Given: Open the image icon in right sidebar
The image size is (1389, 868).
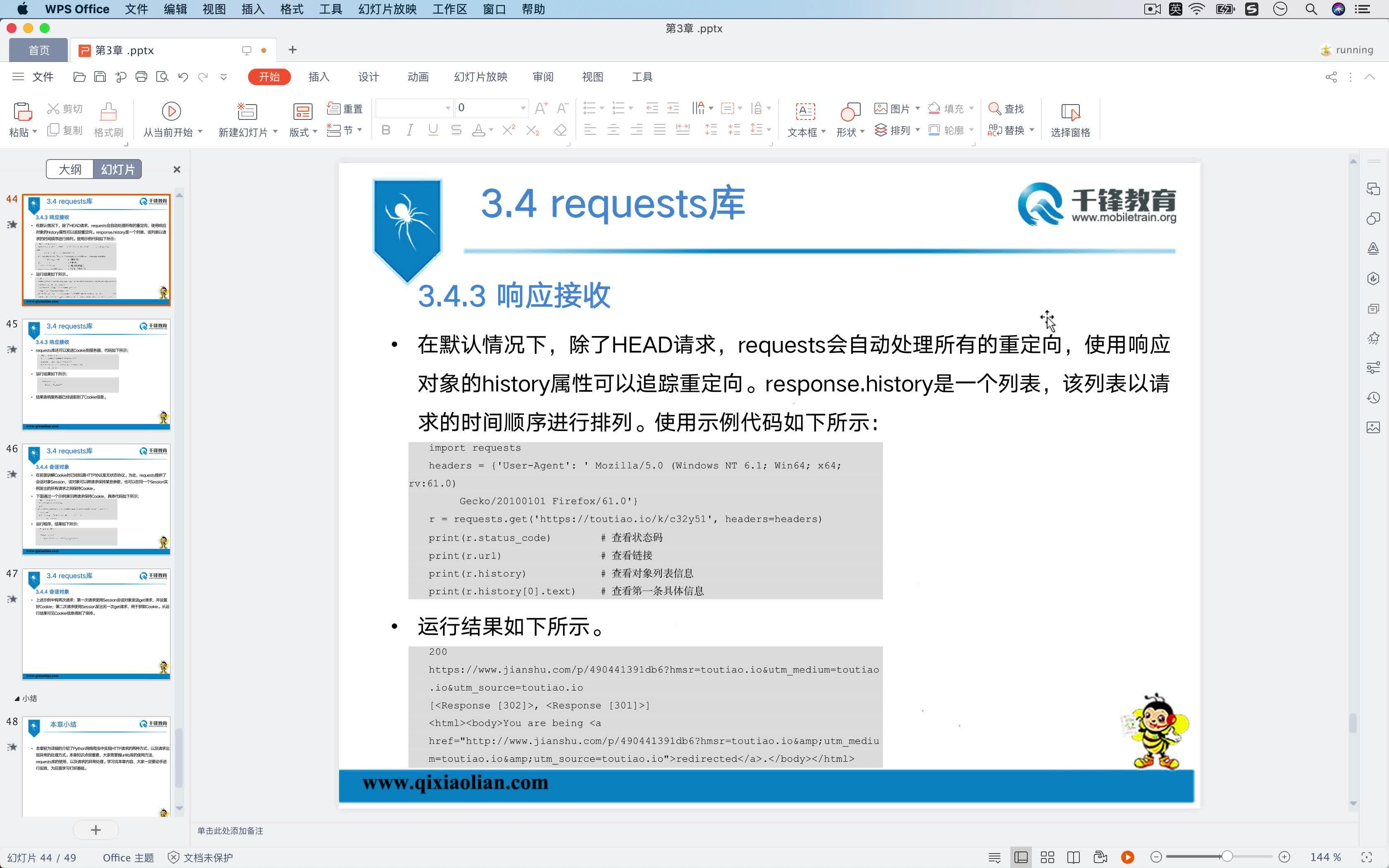Looking at the screenshot, I should pos(1373,427).
